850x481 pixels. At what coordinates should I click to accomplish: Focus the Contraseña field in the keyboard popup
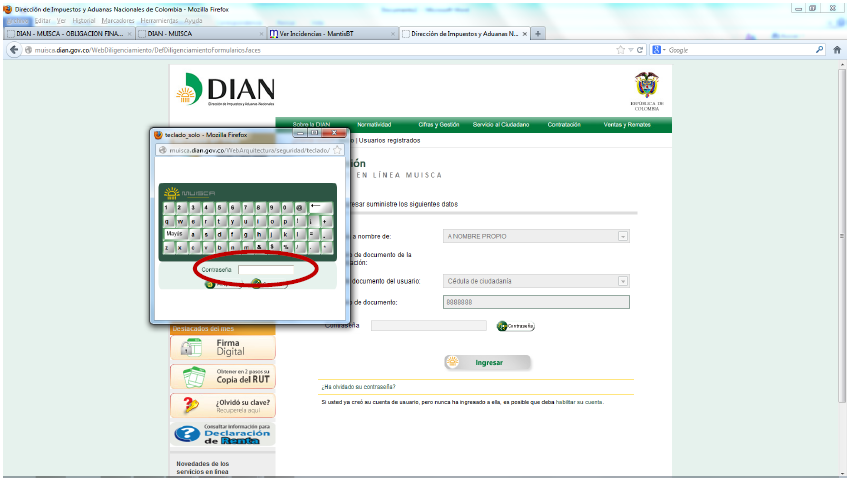pos(266,270)
